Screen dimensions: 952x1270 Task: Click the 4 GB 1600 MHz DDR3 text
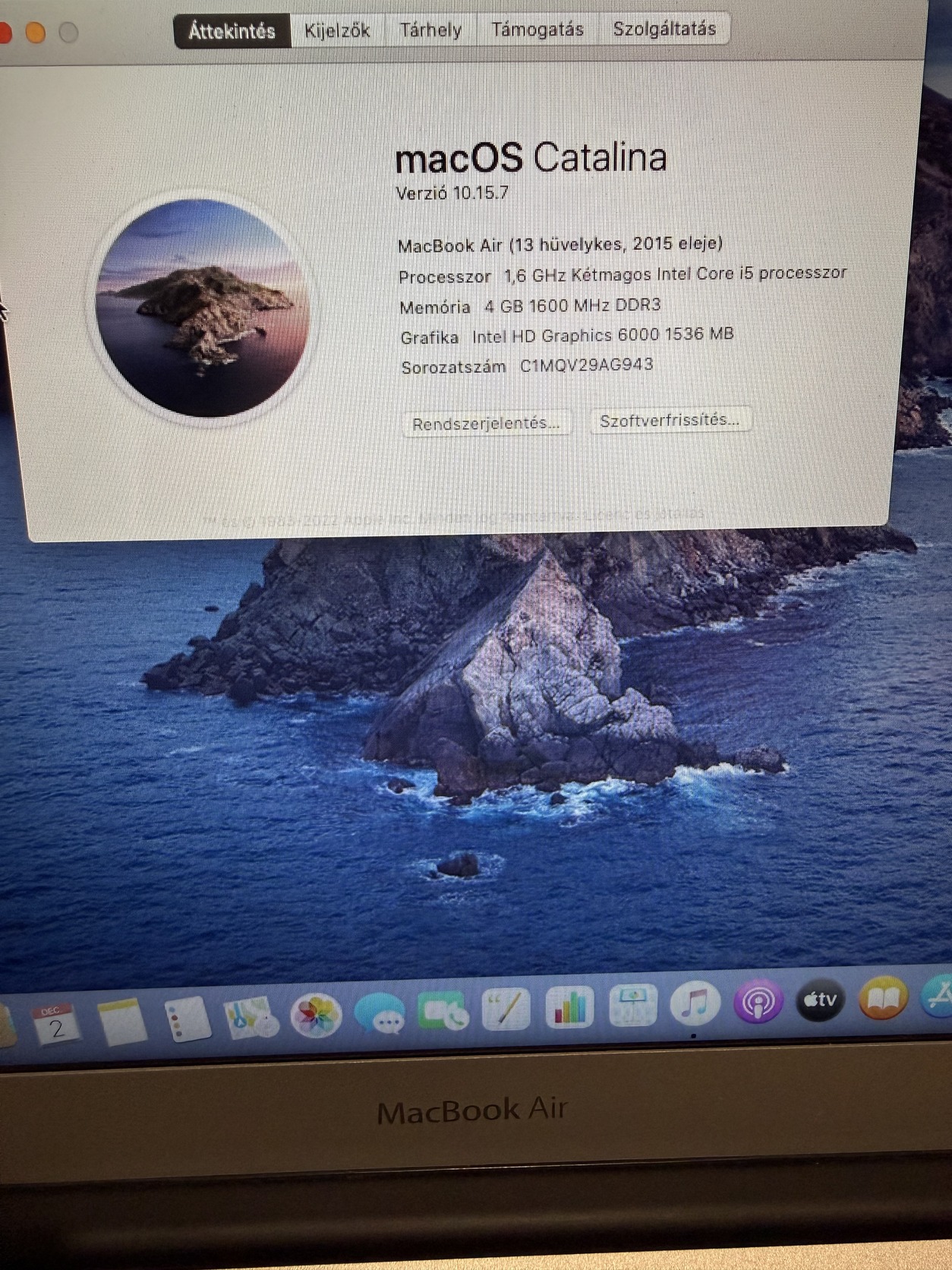572,305
